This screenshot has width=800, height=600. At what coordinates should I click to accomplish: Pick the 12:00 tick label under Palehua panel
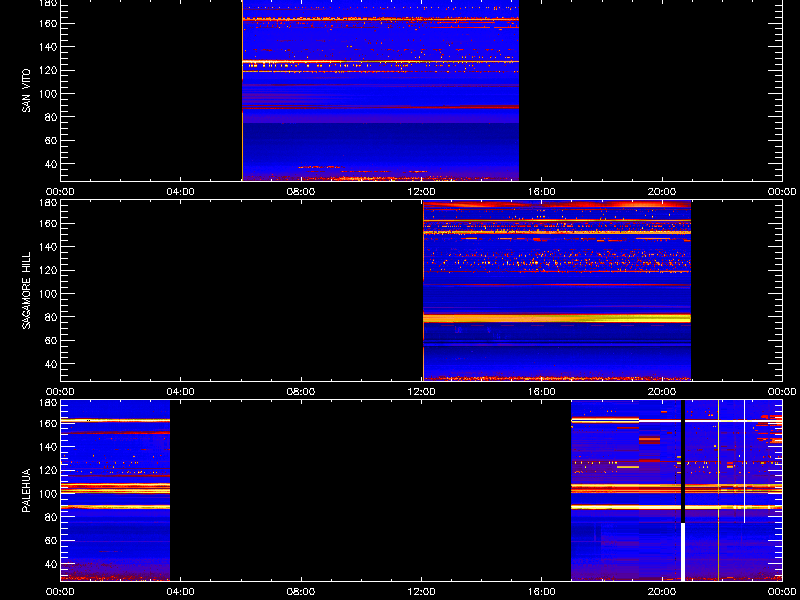[421, 592]
